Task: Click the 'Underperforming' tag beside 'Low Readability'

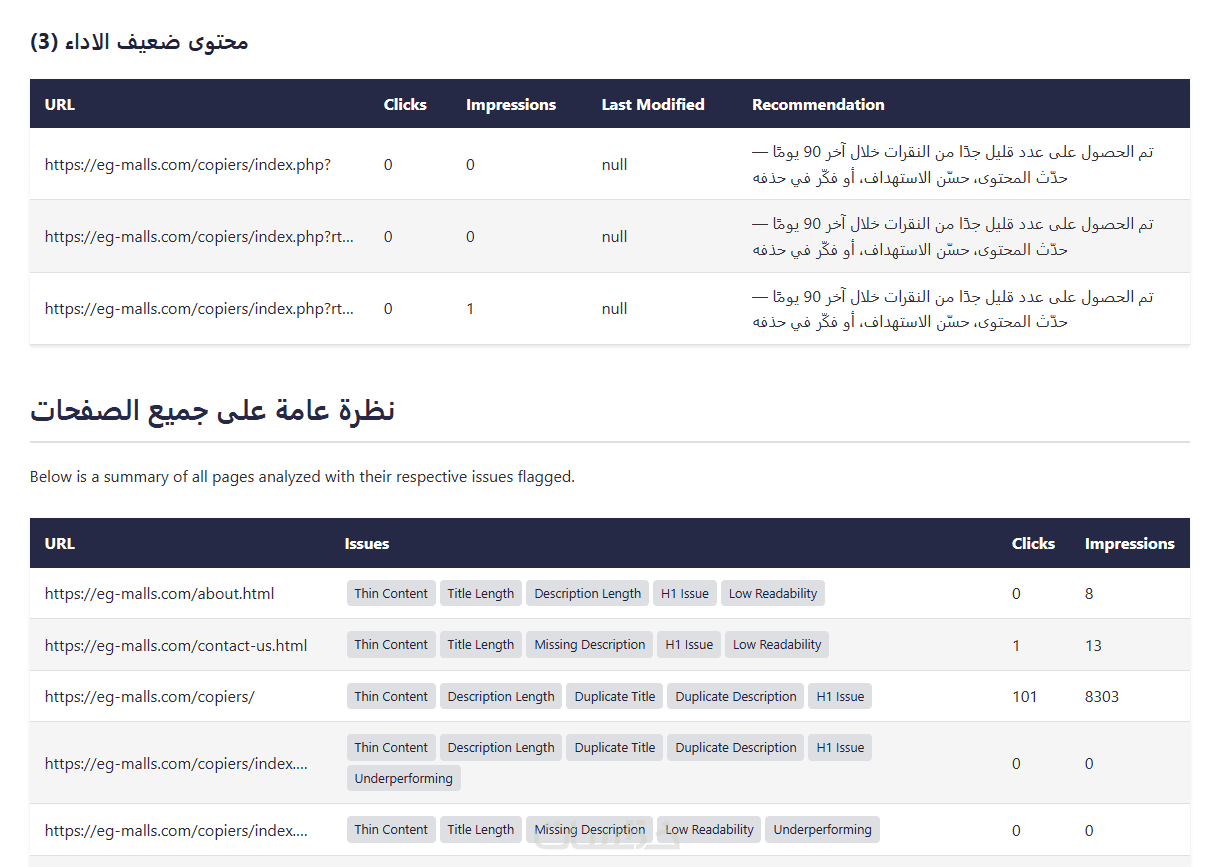Action: tap(822, 830)
